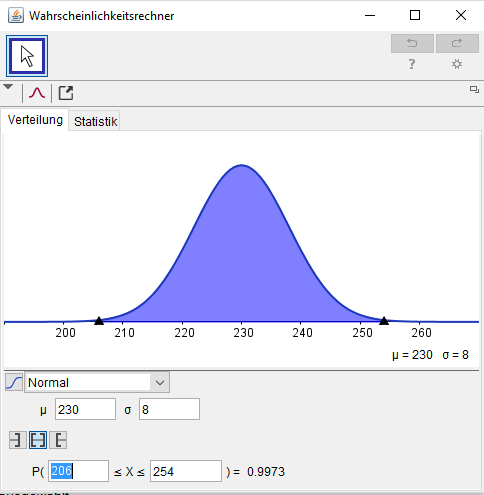Click the Java icon in title bar
484x495 pixels.
pos(16,15)
